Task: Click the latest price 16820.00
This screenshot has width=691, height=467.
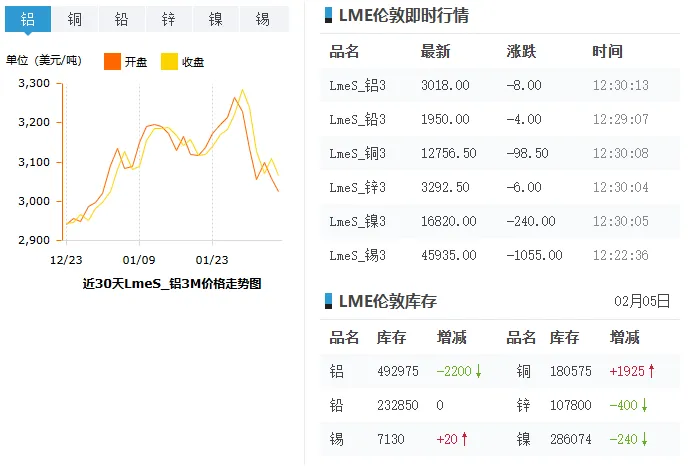Action: [449, 221]
